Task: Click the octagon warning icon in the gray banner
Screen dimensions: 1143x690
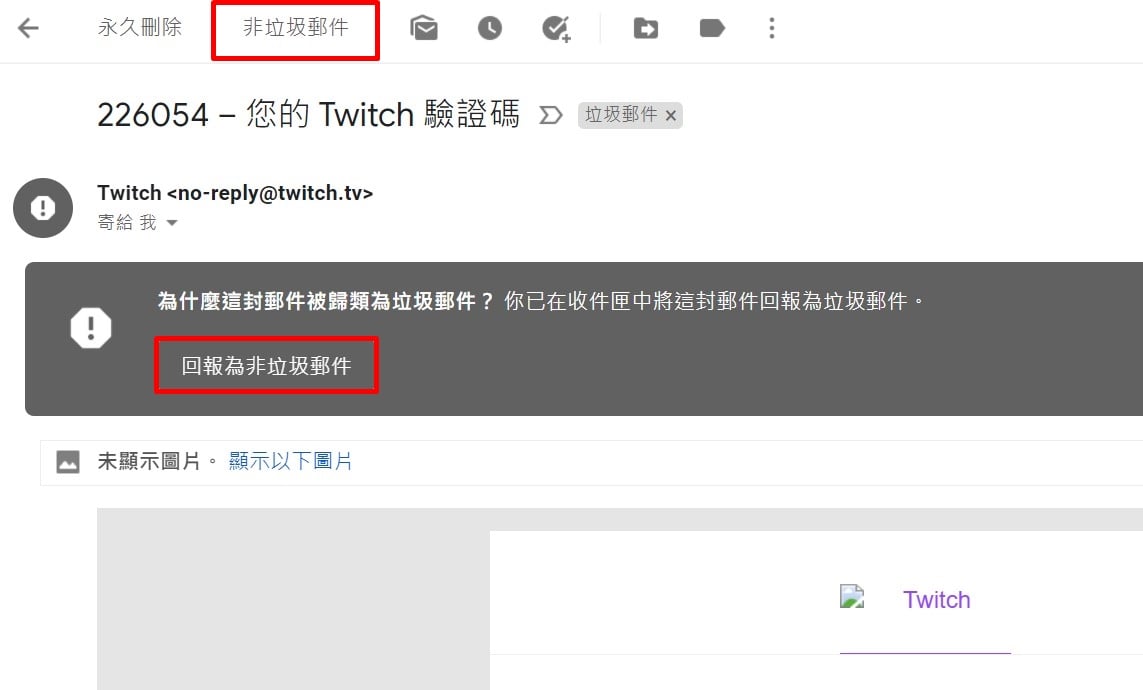Action: point(90,327)
